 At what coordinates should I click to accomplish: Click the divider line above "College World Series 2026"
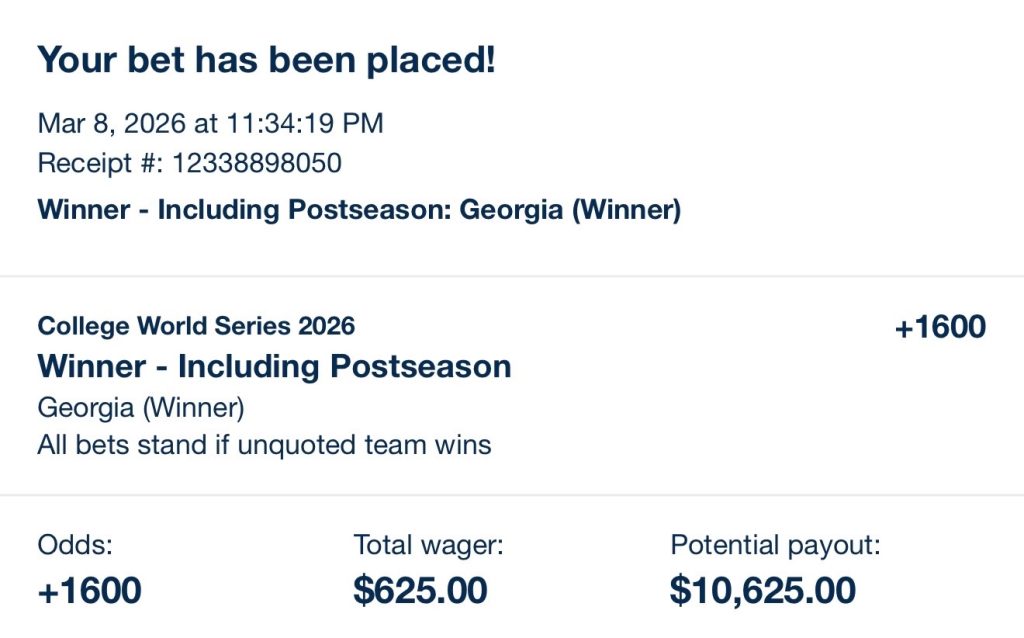click(512, 276)
